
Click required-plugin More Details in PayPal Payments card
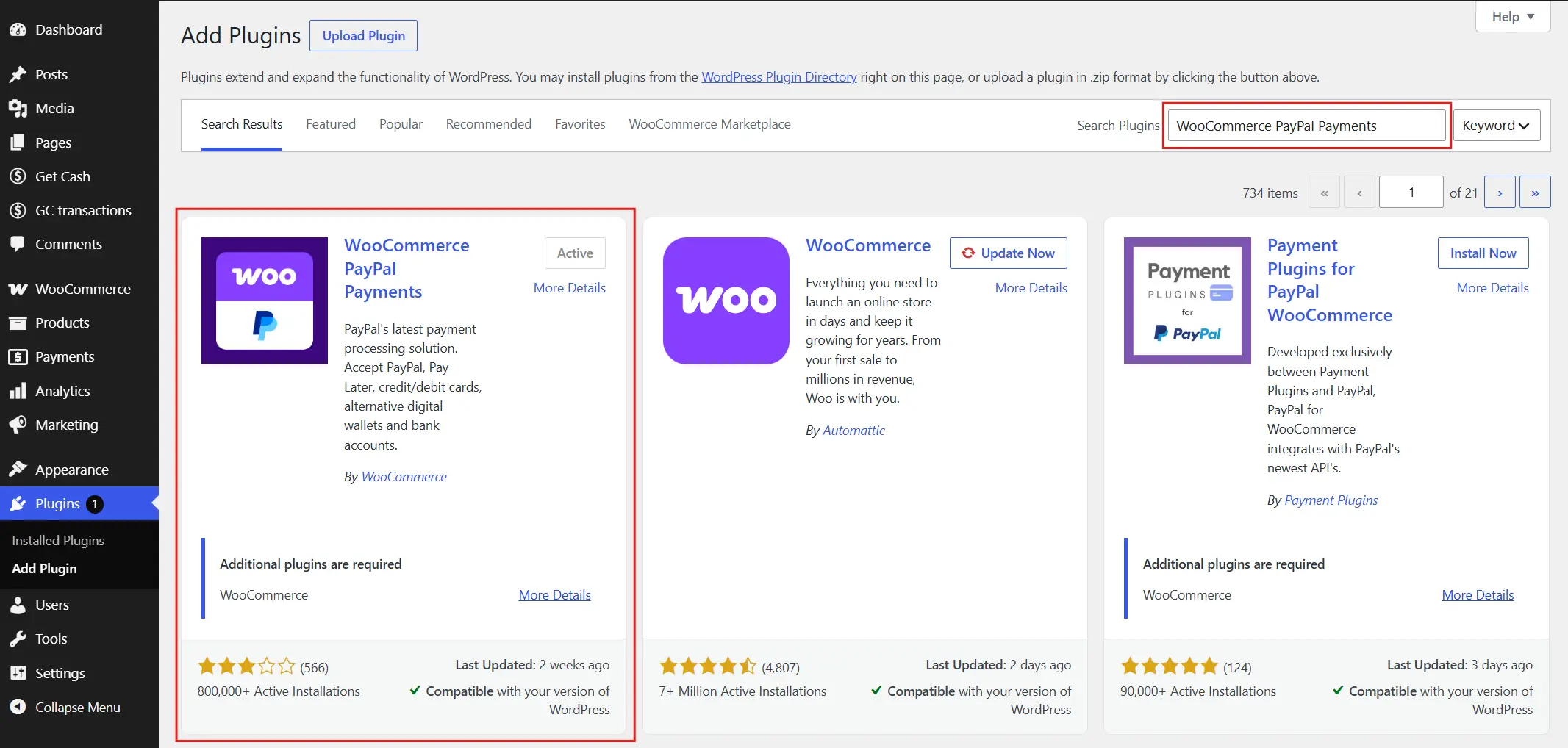point(554,595)
